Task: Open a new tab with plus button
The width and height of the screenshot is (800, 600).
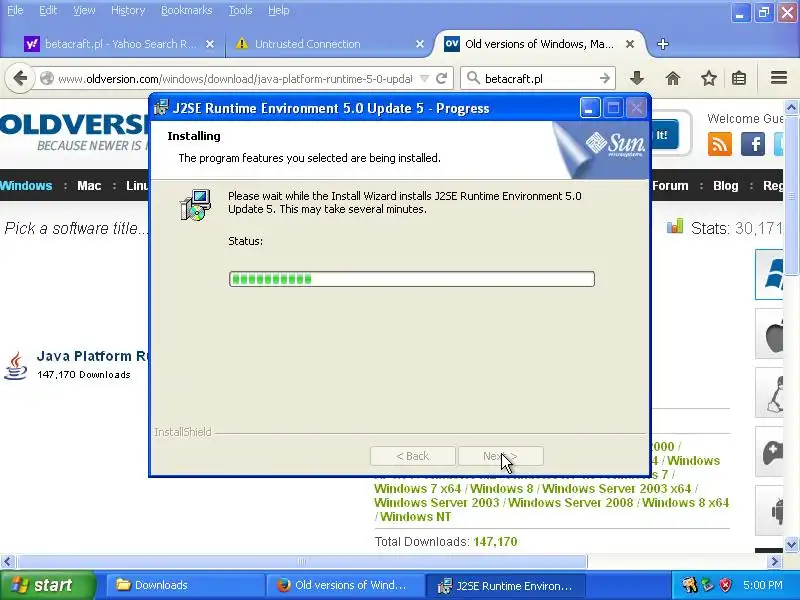Action: tap(663, 44)
